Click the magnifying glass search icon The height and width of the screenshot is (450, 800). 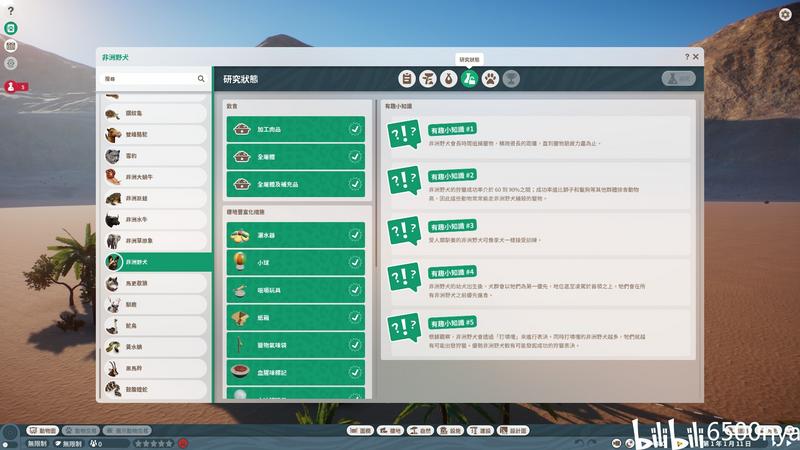(201, 79)
